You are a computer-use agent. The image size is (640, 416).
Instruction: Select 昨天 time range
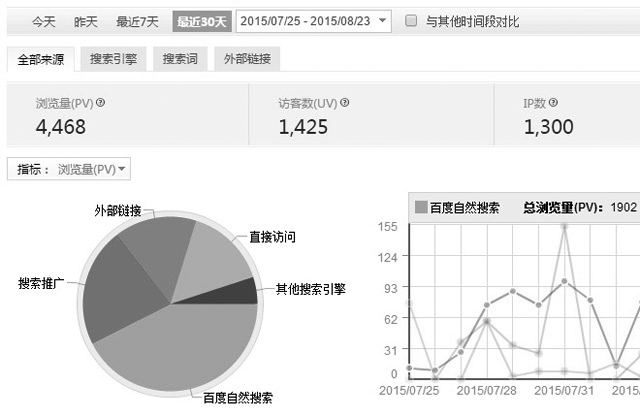(87, 21)
